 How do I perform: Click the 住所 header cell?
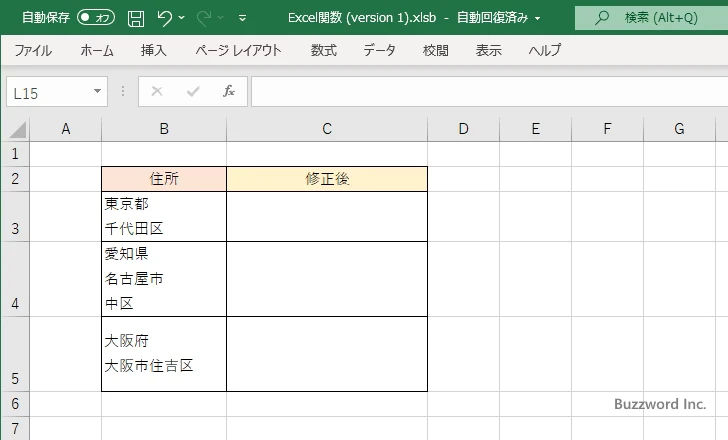pyautogui.click(x=164, y=179)
